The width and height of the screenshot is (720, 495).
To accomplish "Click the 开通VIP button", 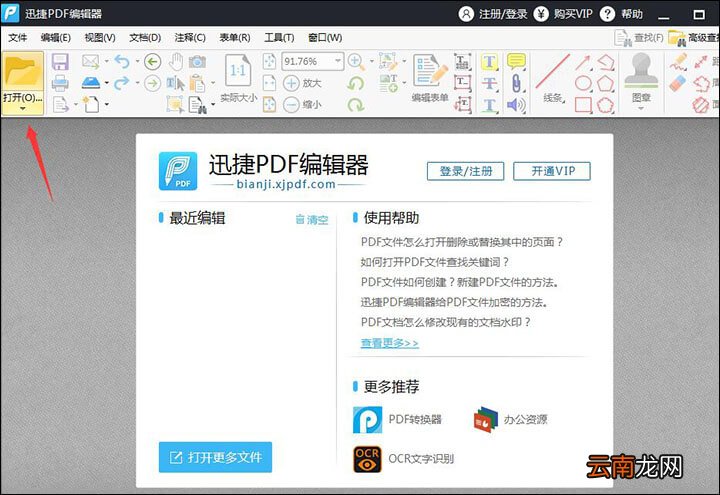I will click(x=552, y=171).
